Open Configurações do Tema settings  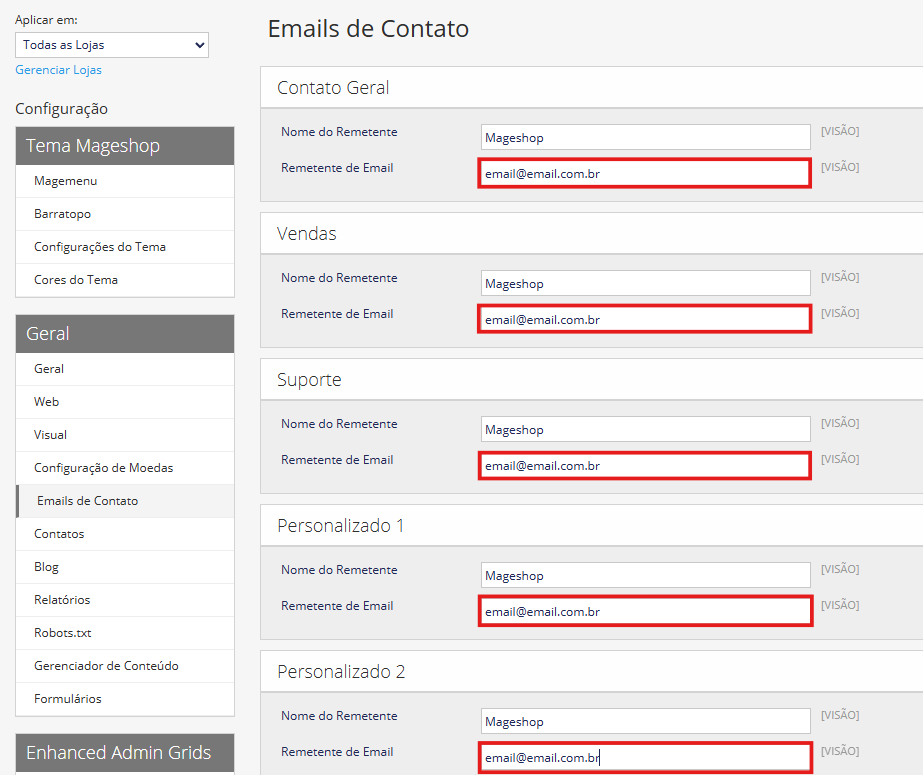click(x=100, y=247)
